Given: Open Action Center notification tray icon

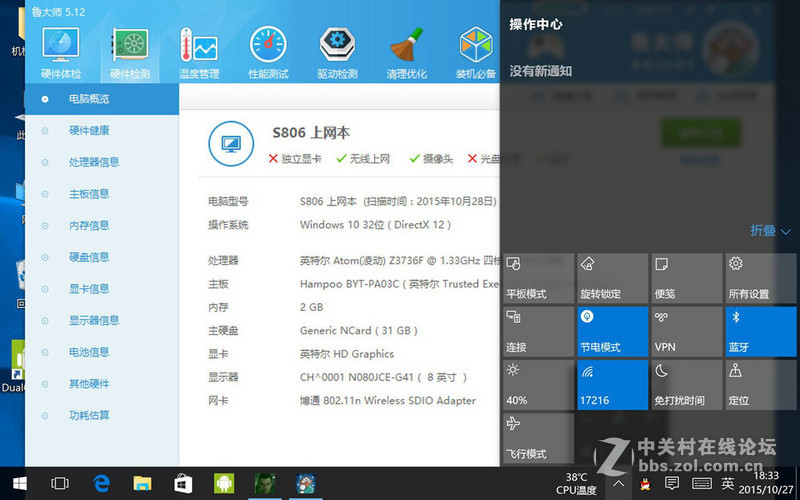Looking at the screenshot, I should click(x=672, y=483).
